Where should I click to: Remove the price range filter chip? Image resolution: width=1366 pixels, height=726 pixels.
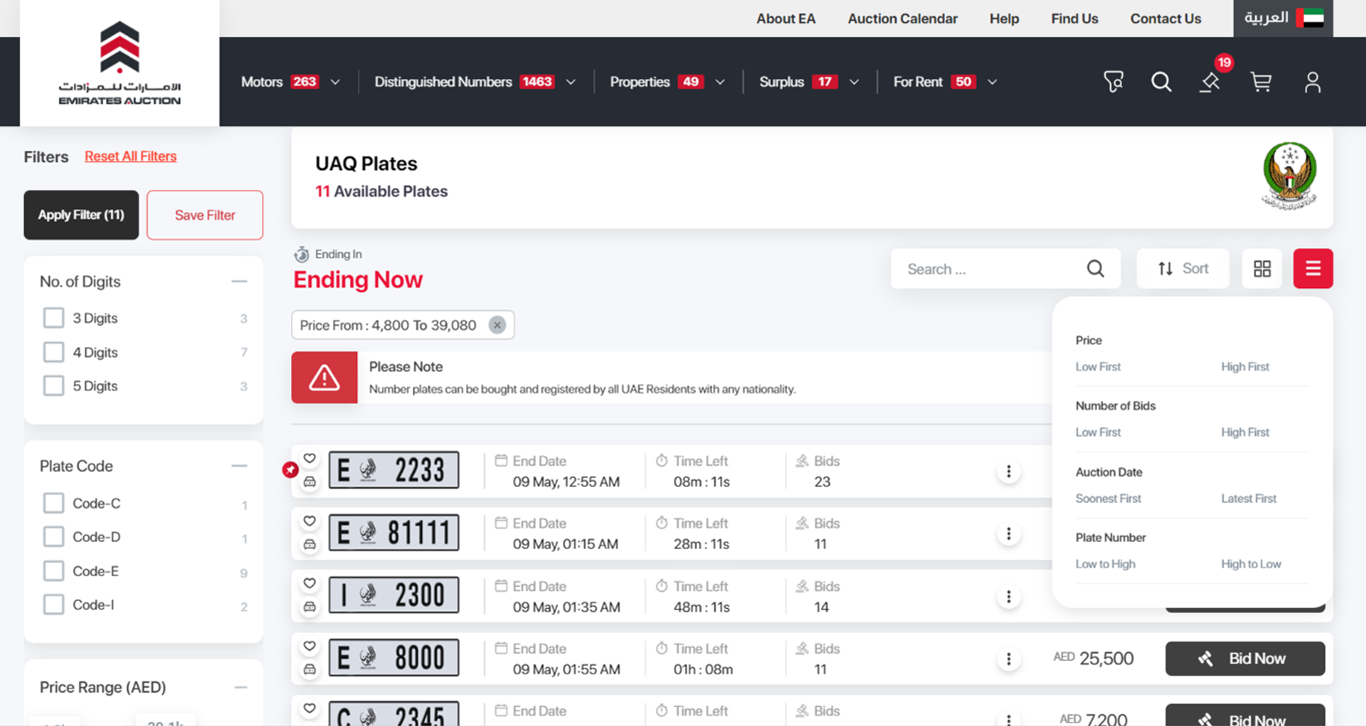497,325
